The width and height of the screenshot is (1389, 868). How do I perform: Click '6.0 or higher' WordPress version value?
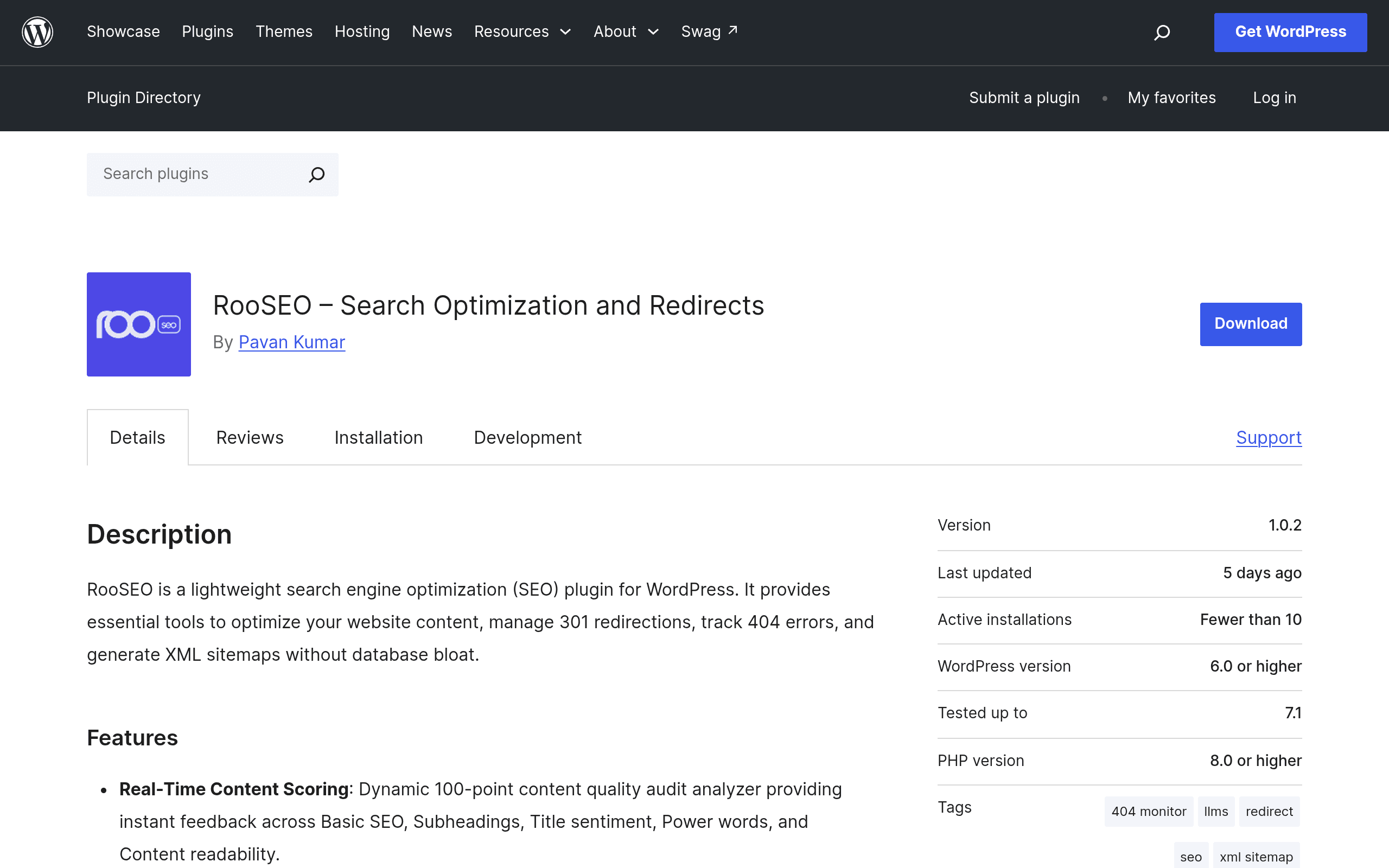1256,666
